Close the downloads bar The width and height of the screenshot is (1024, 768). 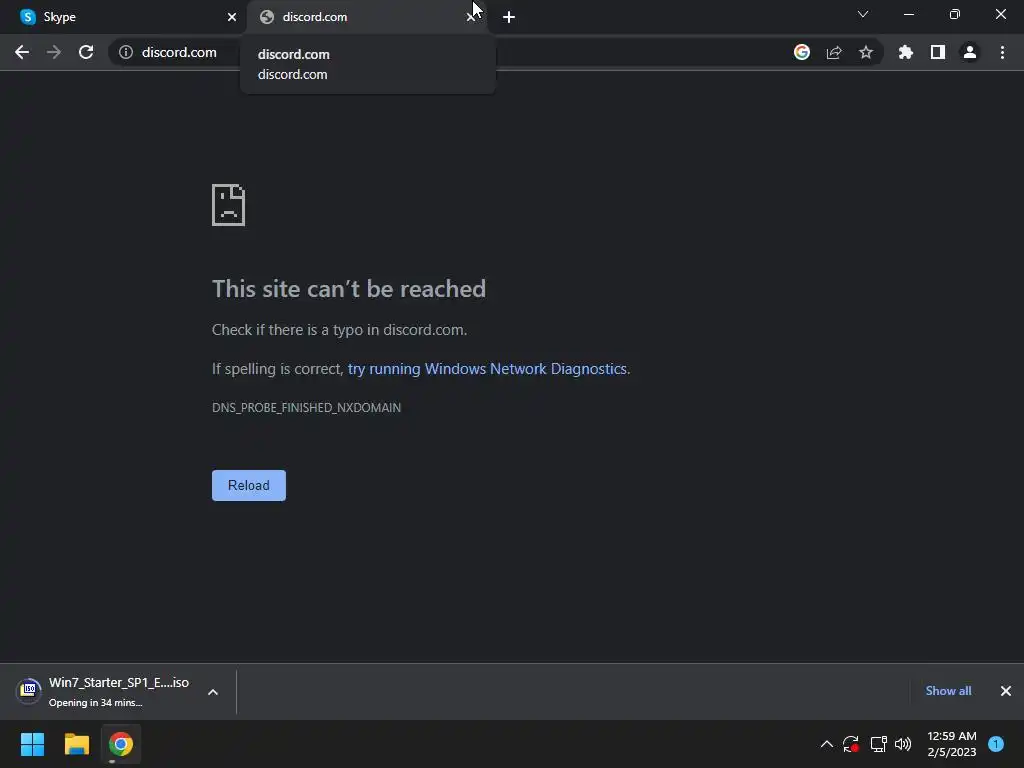tap(1006, 691)
